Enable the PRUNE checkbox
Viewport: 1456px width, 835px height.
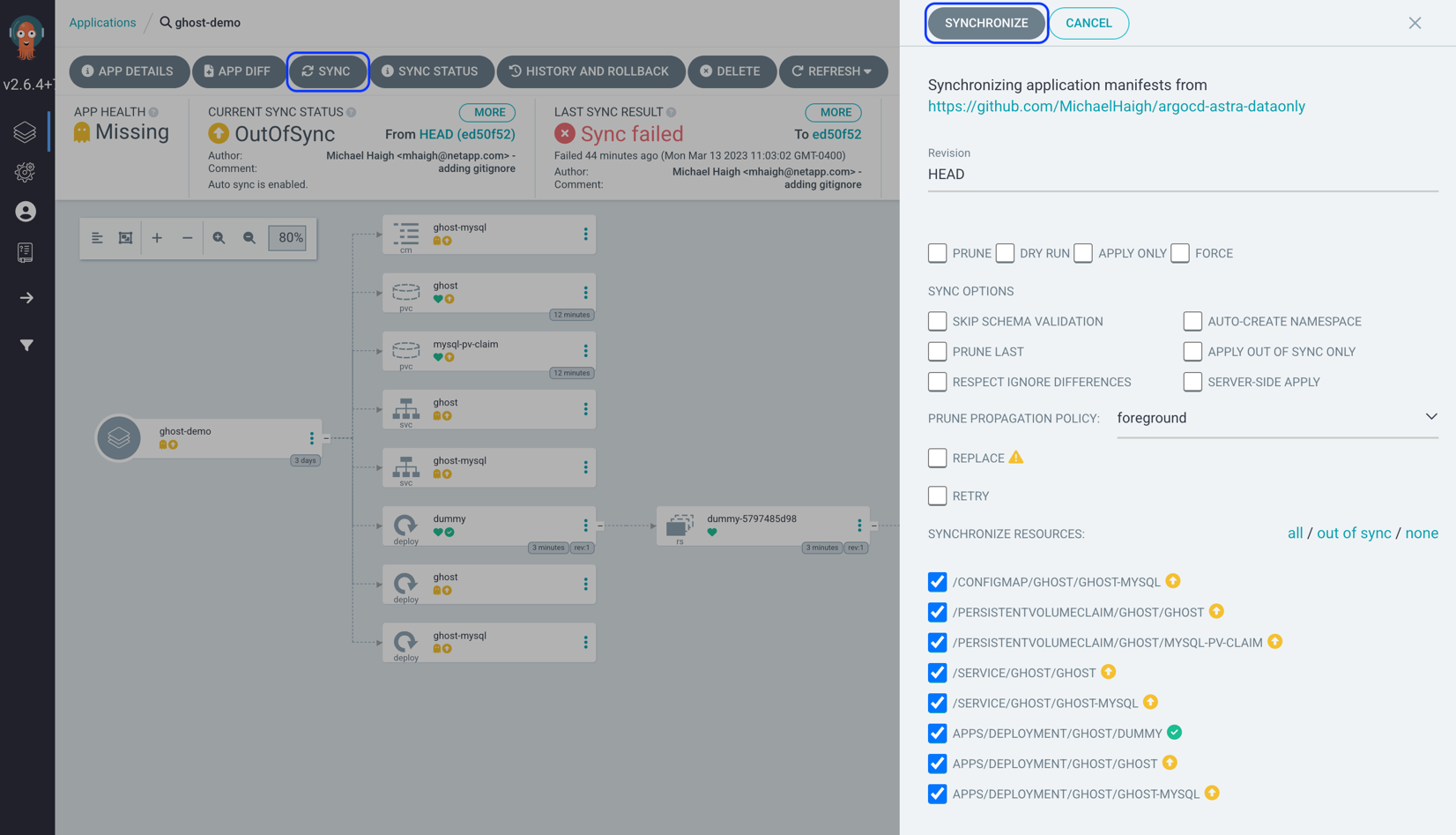(x=938, y=253)
